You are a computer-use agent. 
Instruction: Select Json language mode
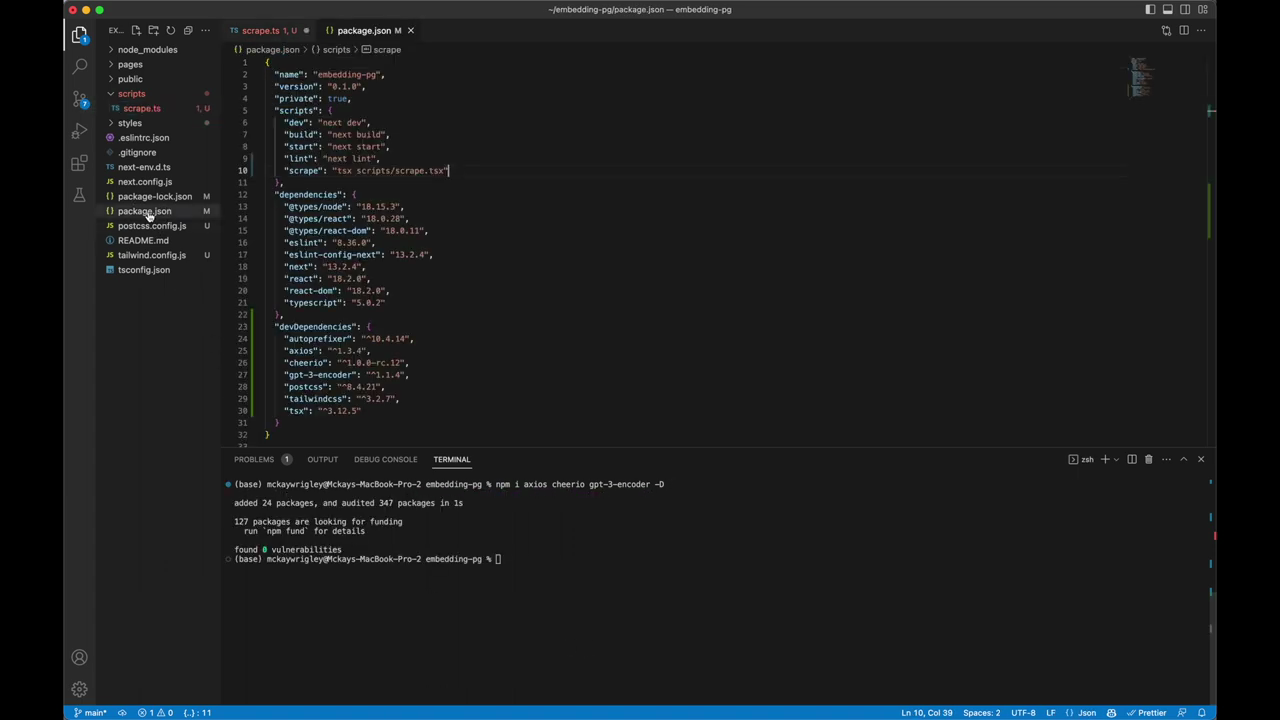point(1081,713)
